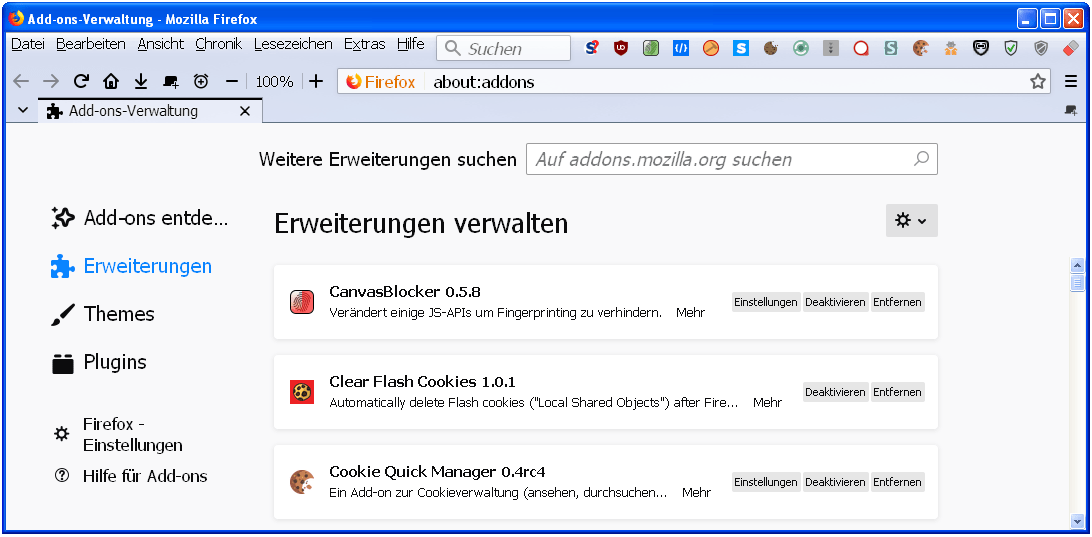Select Erweiterungen in sidebar

click(132, 266)
